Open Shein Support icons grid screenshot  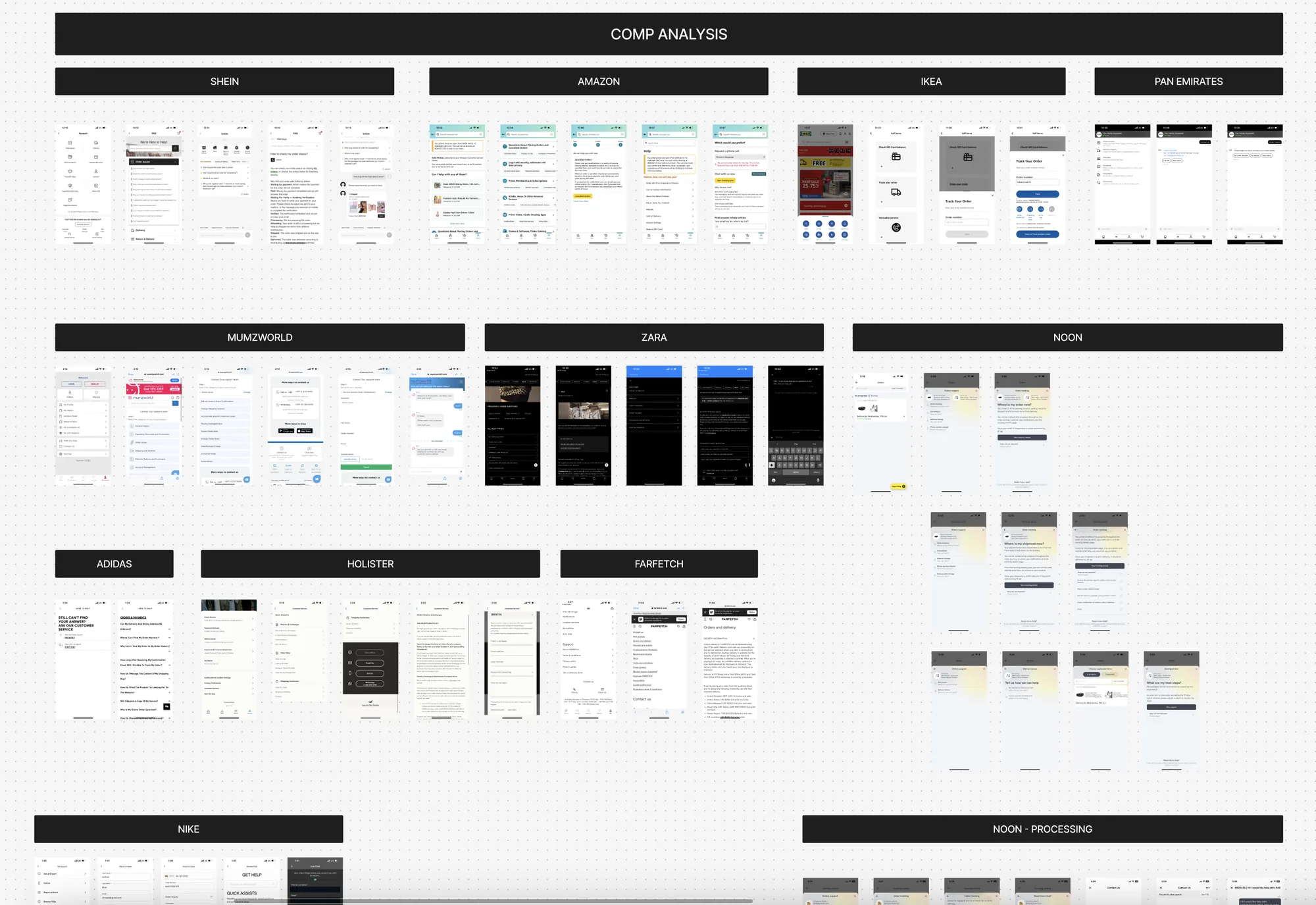pos(83,184)
